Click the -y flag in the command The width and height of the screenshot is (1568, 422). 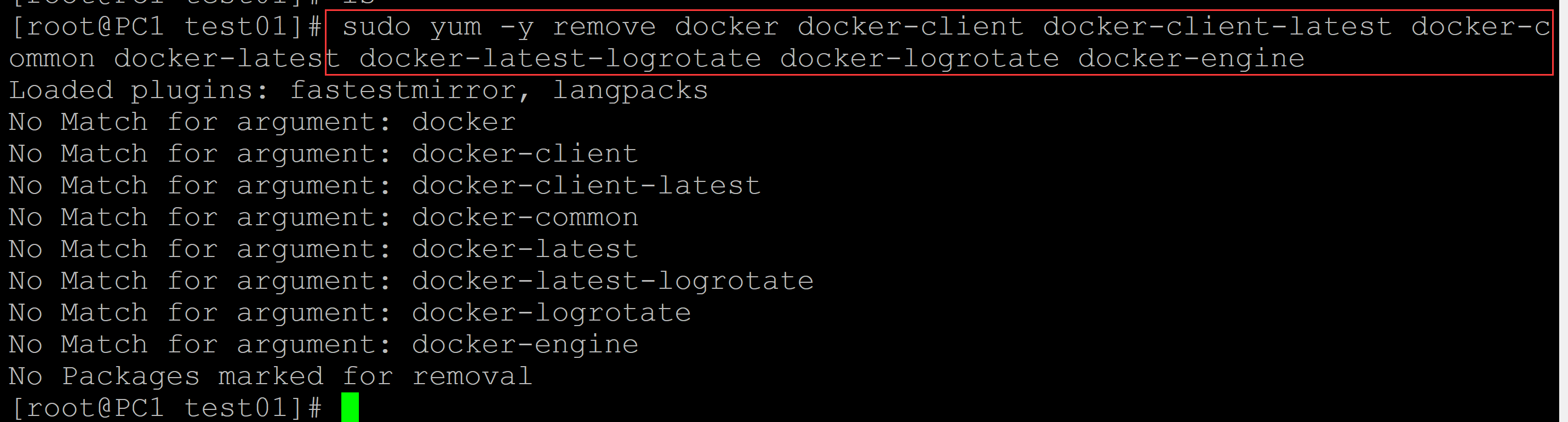pos(517,27)
